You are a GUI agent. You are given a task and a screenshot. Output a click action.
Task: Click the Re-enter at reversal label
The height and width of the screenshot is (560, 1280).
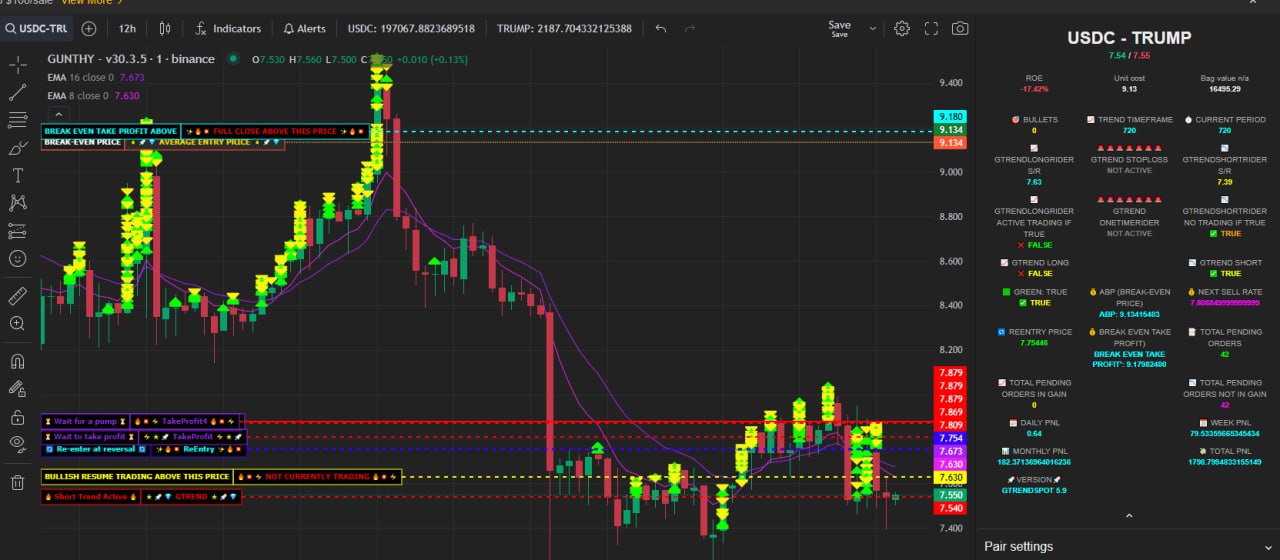[95, 450]
